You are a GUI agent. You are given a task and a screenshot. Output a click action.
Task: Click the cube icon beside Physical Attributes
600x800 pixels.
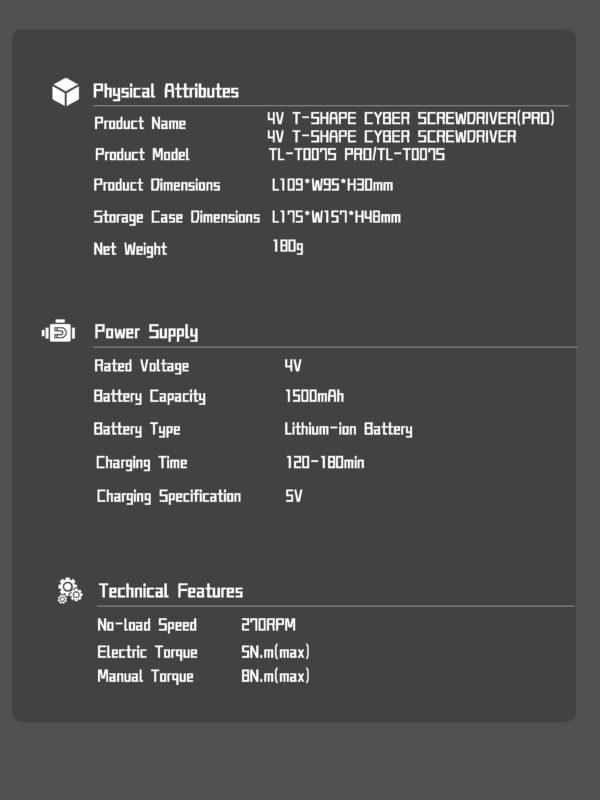pos(65,92)
